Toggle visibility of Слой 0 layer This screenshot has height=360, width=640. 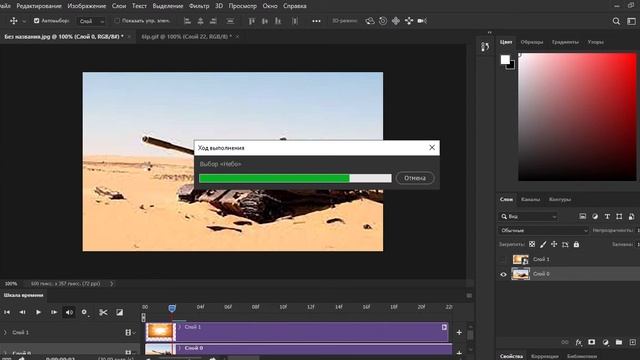503,274
